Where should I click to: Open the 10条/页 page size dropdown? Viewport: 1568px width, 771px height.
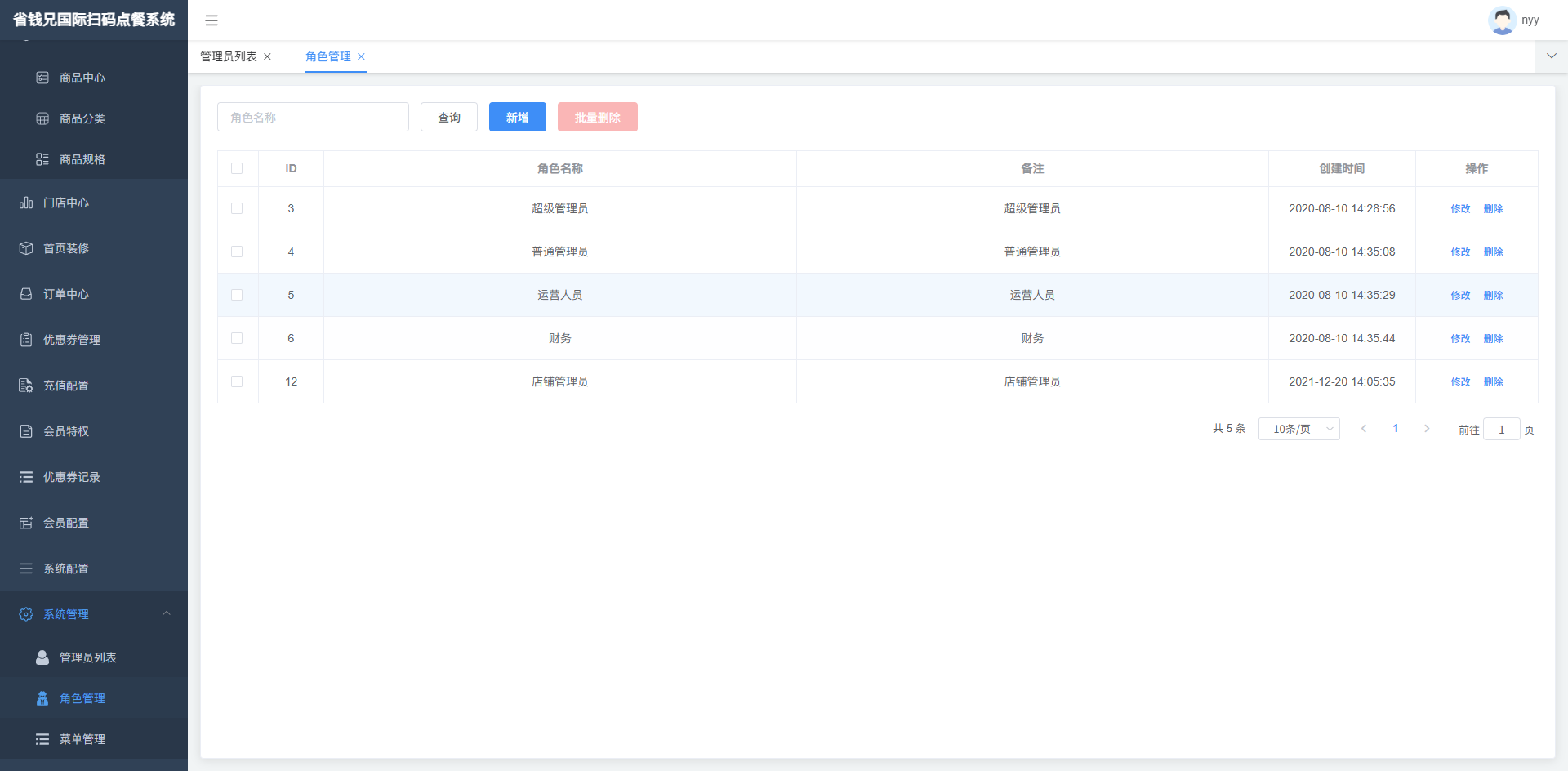click(x=1298, y=429)
